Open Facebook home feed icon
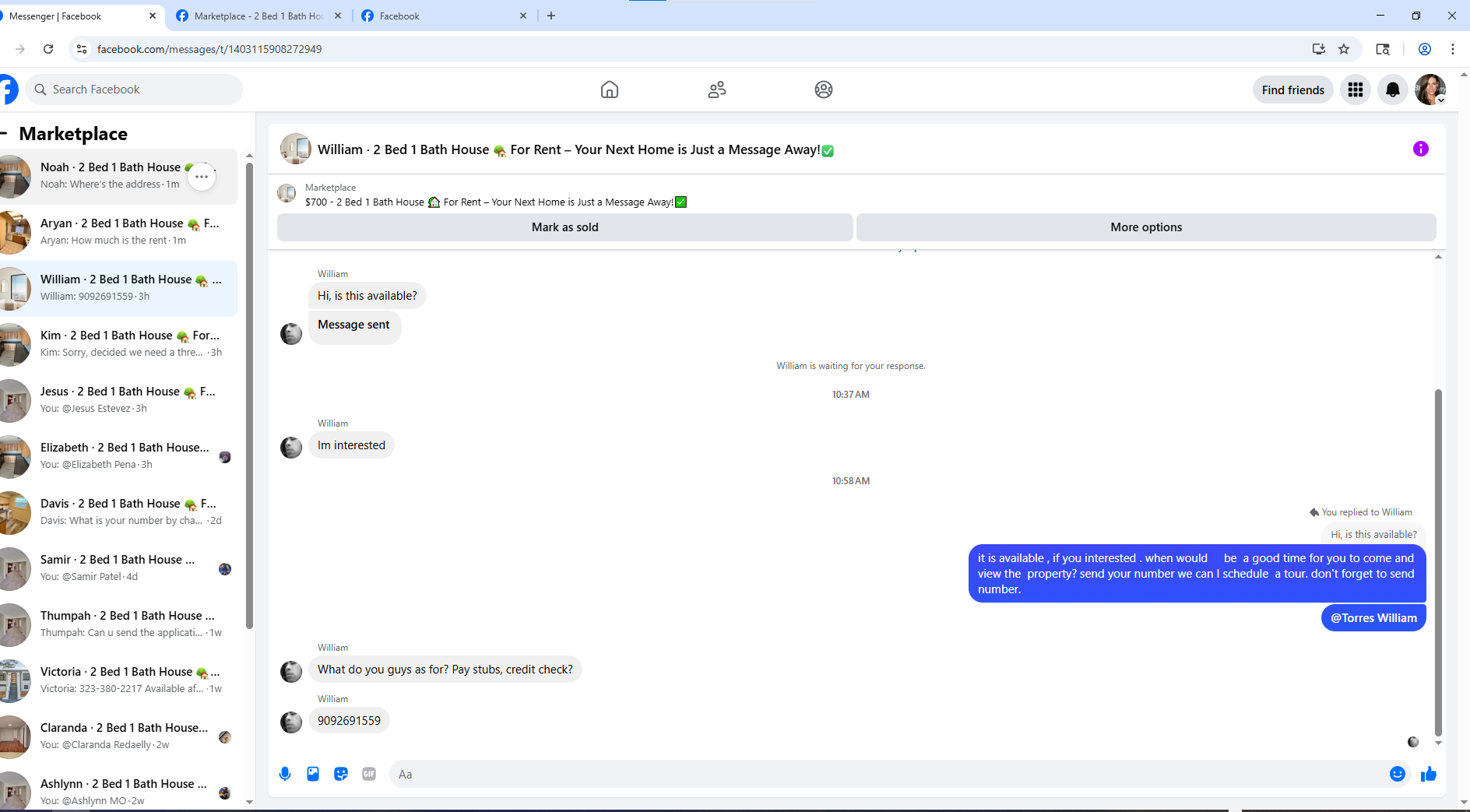1470x812 pixels. [x=610, y=90]
